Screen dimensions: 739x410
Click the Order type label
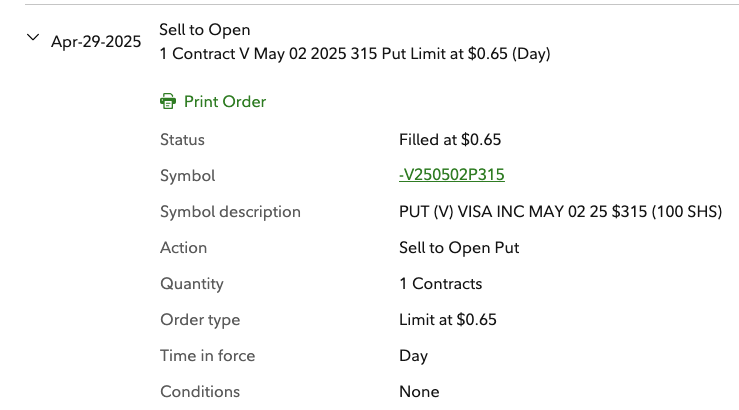200,320
